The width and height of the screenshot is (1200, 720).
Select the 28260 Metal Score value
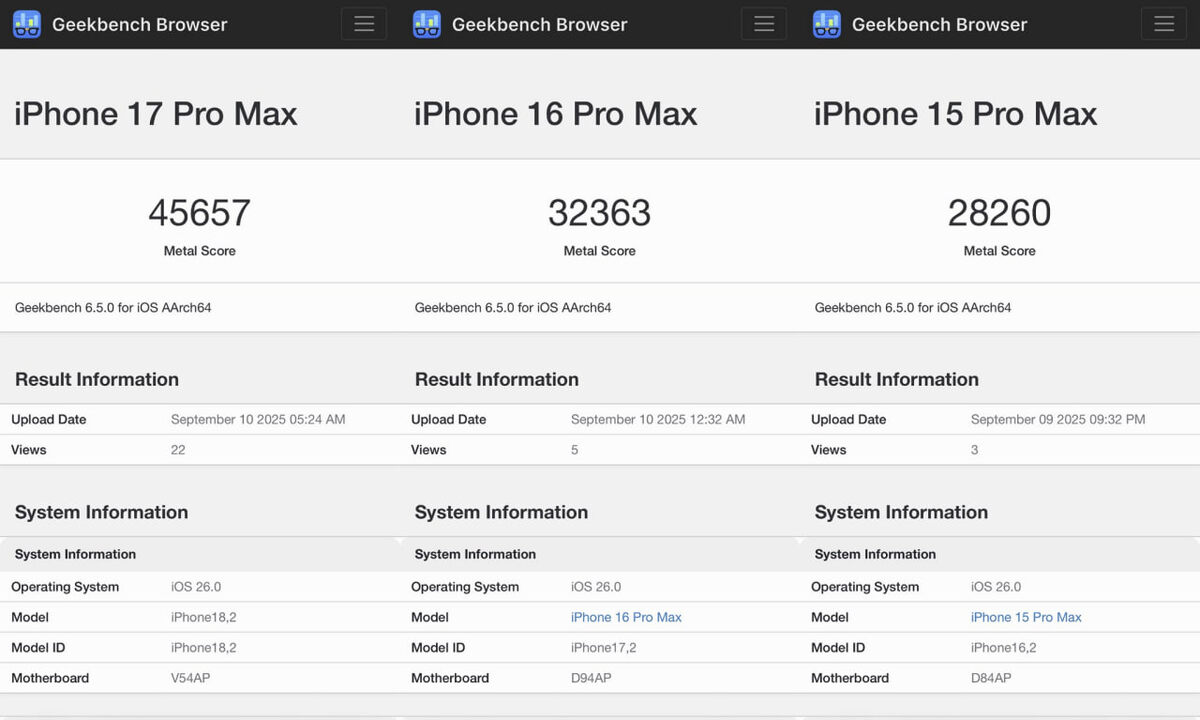pos(1000,213)
